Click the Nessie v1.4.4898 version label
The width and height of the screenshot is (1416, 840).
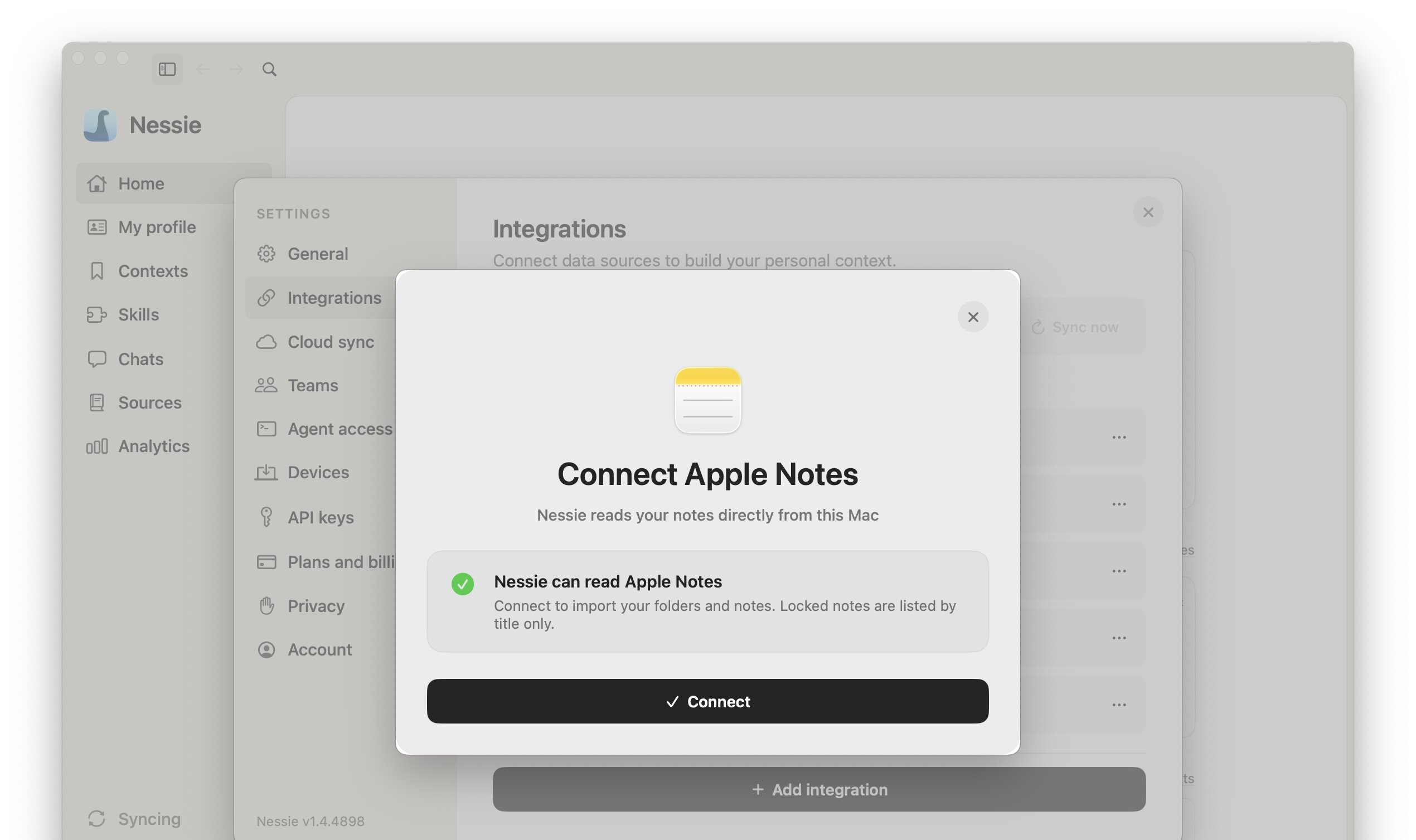311,820
